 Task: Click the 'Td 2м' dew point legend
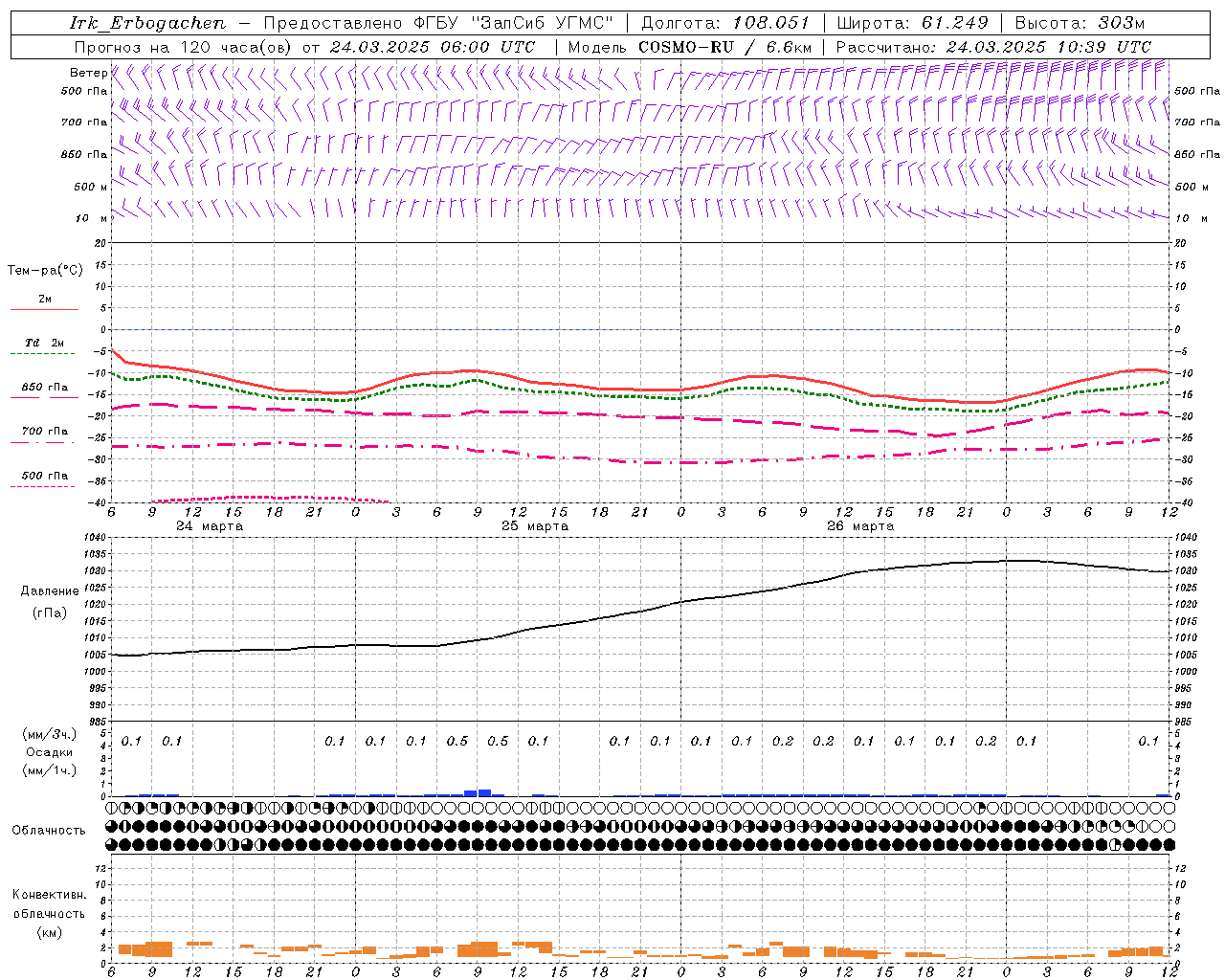coord(45,342)
